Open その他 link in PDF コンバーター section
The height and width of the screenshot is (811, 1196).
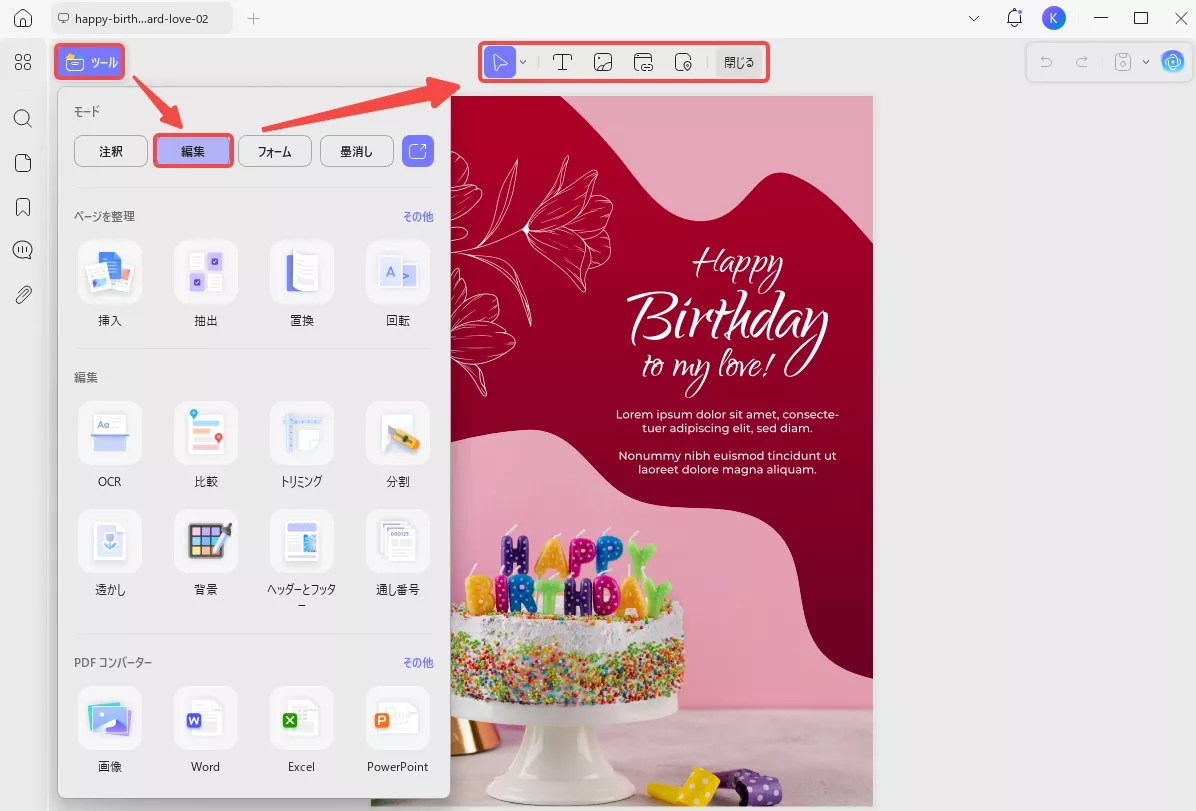click(417, 662)
